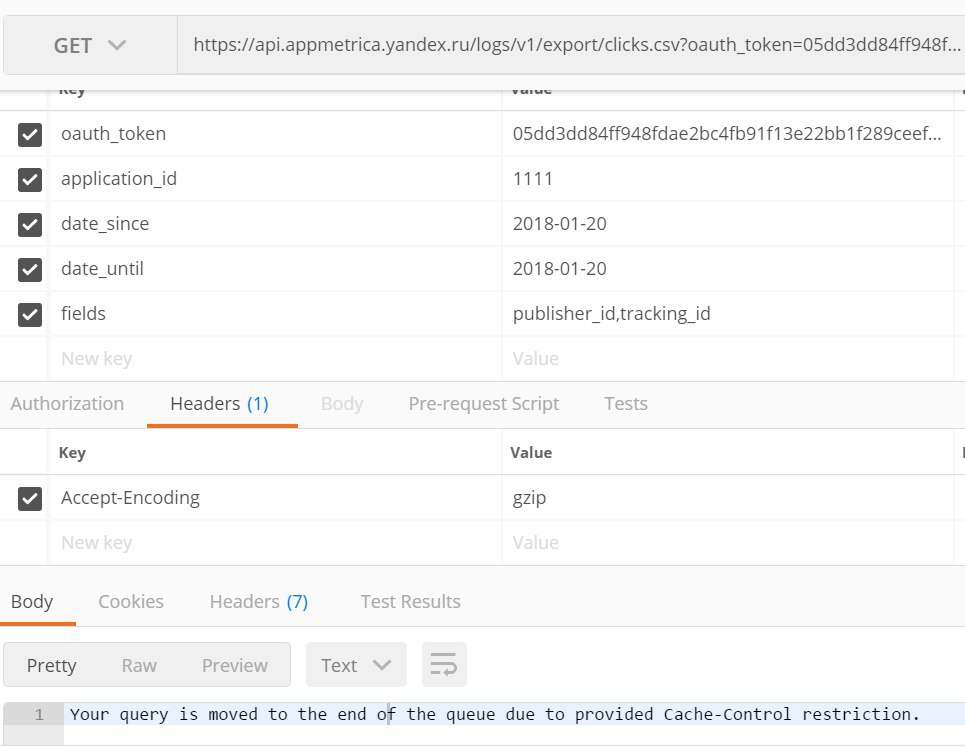This screenshot has height=747, width=965.
Task: Click line number 1 in response gutter
Action: pos(39,714)
